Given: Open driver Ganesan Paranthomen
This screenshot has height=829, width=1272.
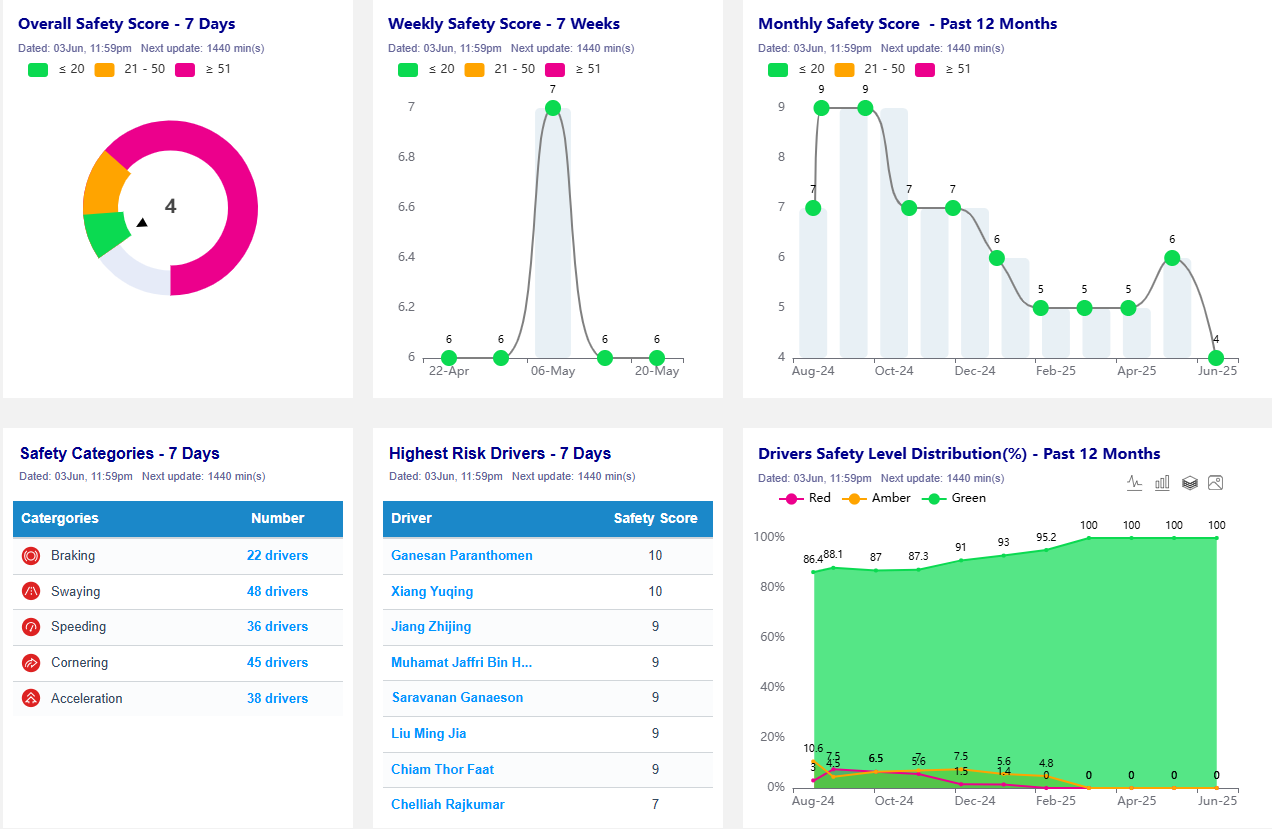Looking at the screenshot, I should 461,556.
